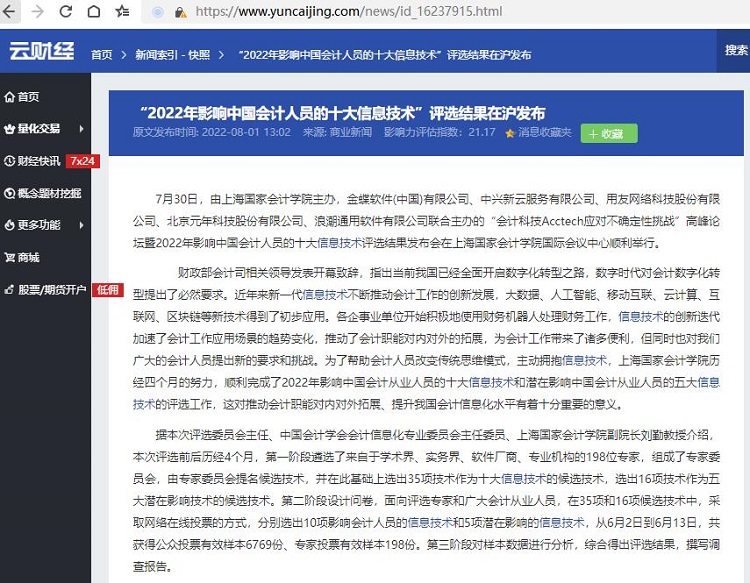Click 首页 in the breadcrumb
The image size is (750, 583).
click(101, 54)
